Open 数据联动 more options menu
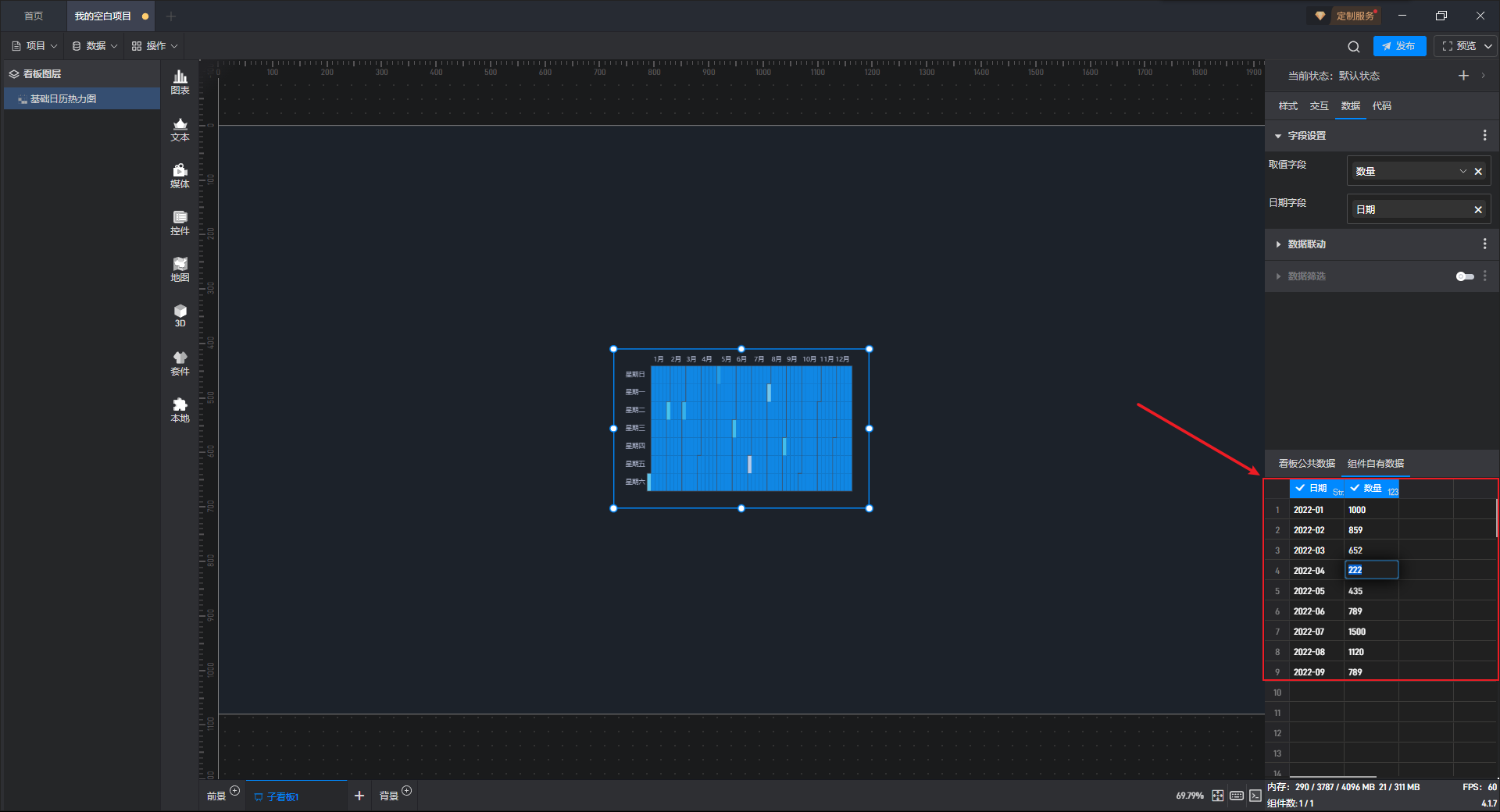 (x=1484, y=244)
